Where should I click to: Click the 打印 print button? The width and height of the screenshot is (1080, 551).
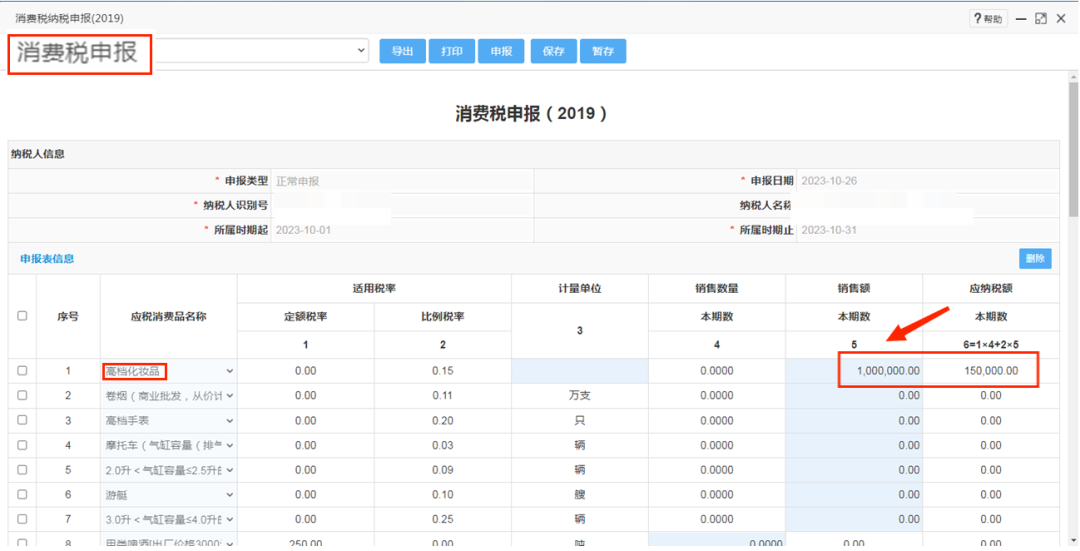(x=452, y=51)
